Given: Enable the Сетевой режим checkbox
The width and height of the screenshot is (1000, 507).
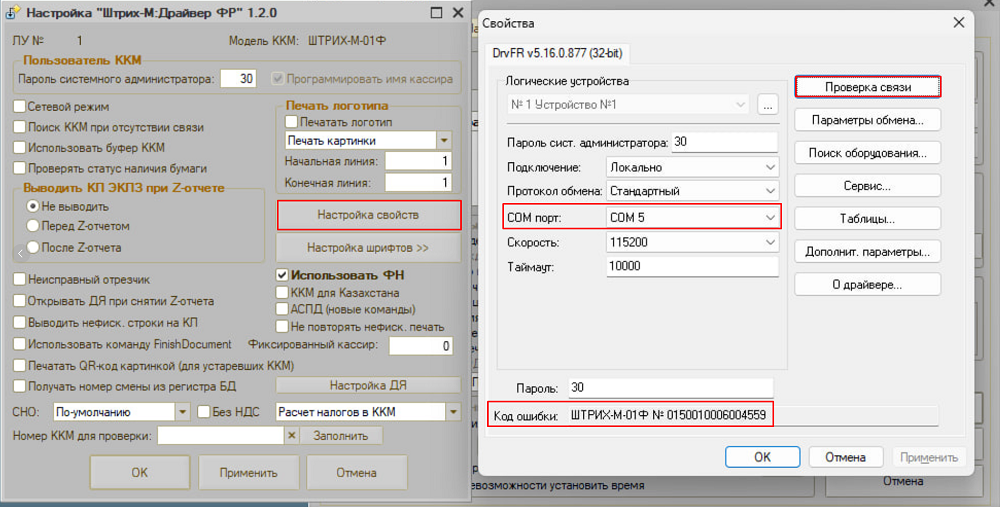Looking at the screenshot, I should tap(19, 106).
